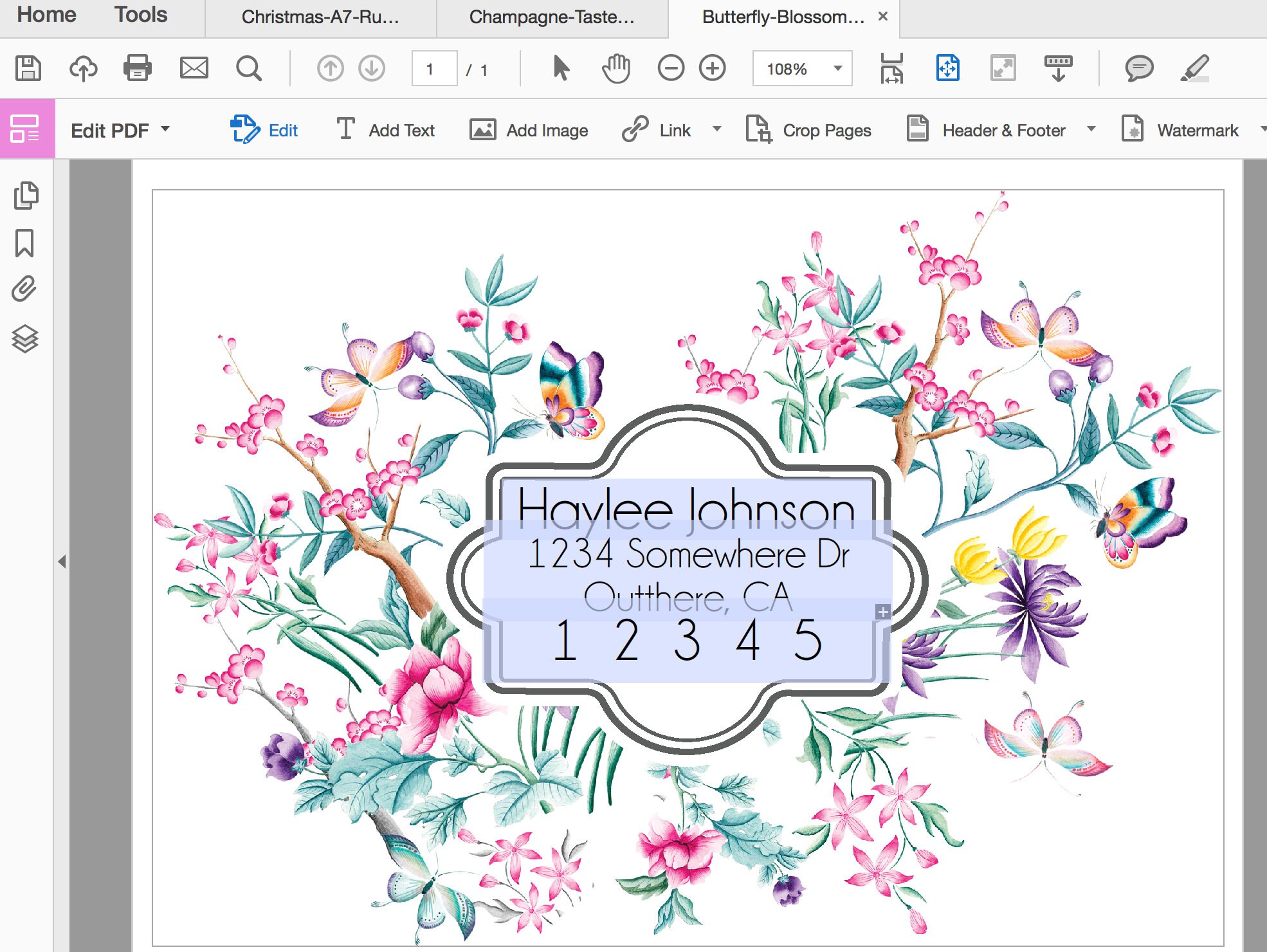Open the Bookmarks panel

click(x=24, y=241)
